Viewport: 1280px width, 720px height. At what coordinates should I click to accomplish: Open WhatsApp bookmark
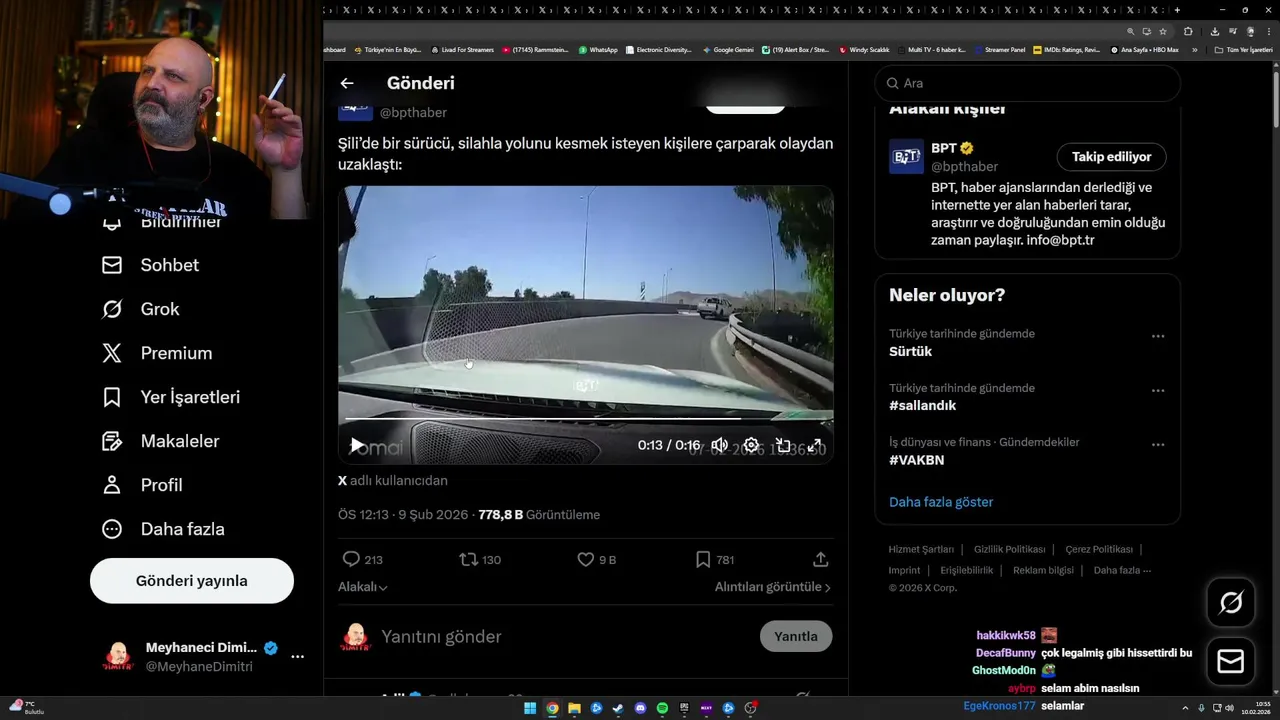pyautogui.click(x=598, y=49)
